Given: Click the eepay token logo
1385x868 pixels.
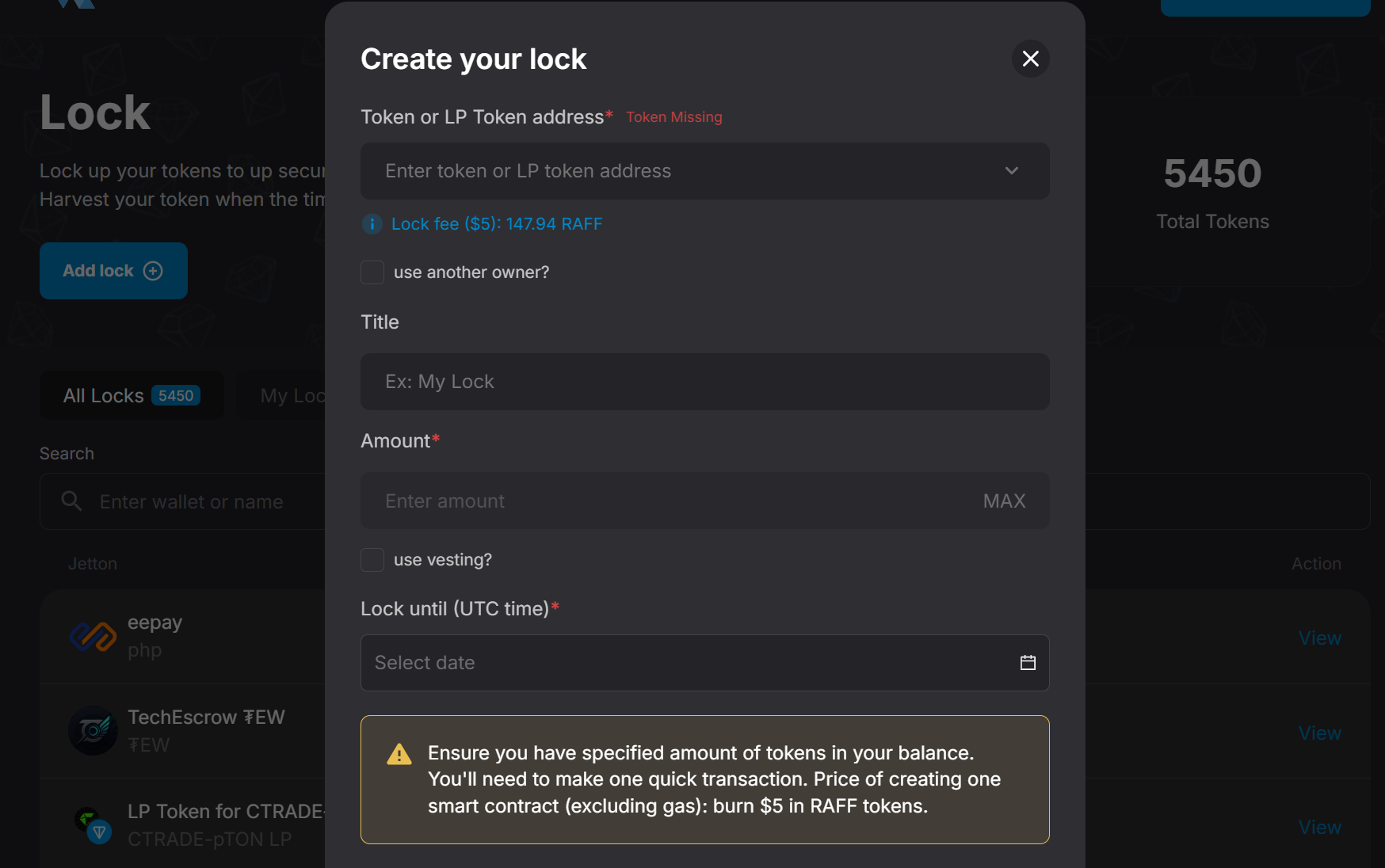Looking at the screenshot, I should [93, 636].
